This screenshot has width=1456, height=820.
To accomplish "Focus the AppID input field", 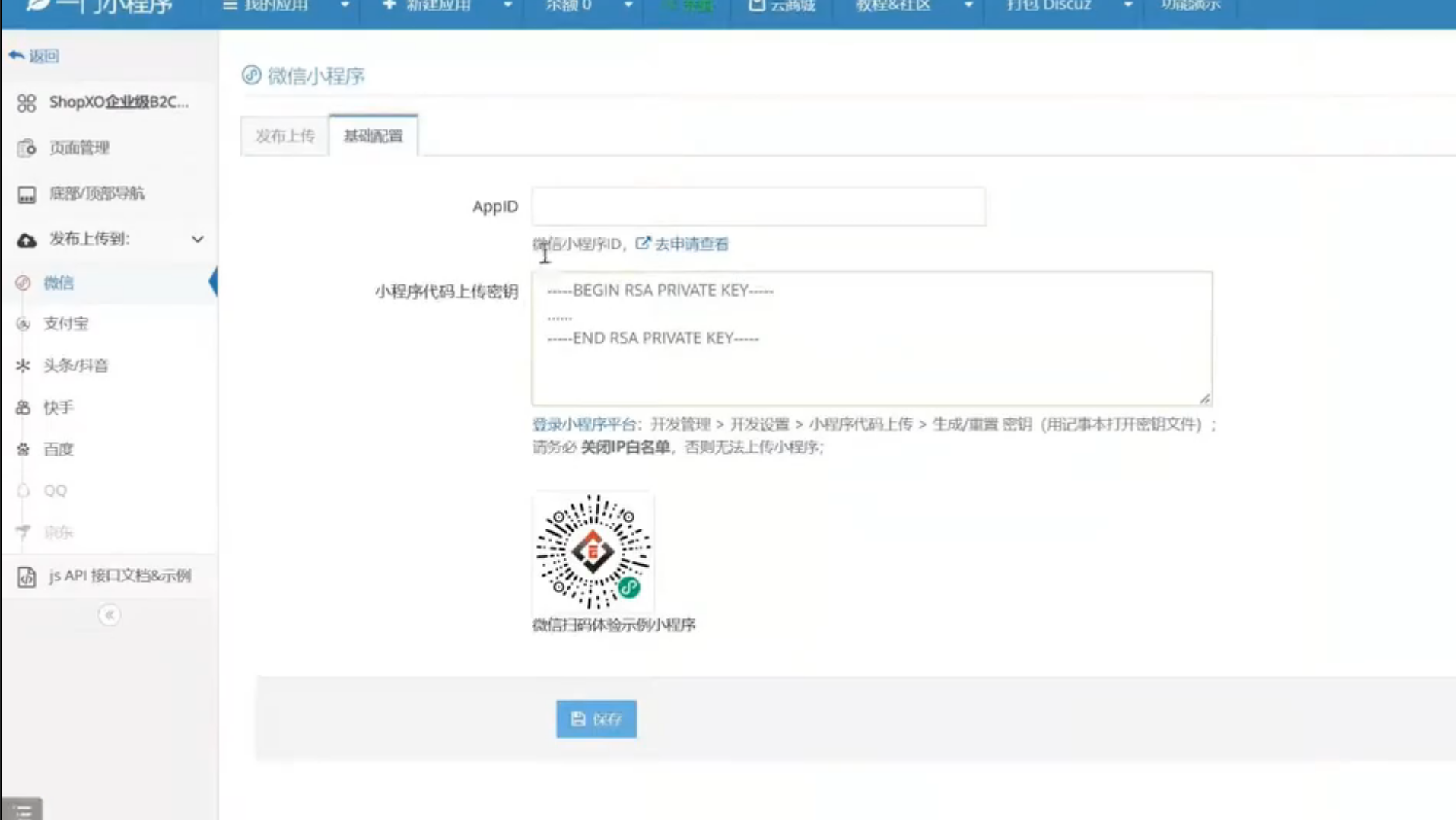I will click(x=758, y=206).
